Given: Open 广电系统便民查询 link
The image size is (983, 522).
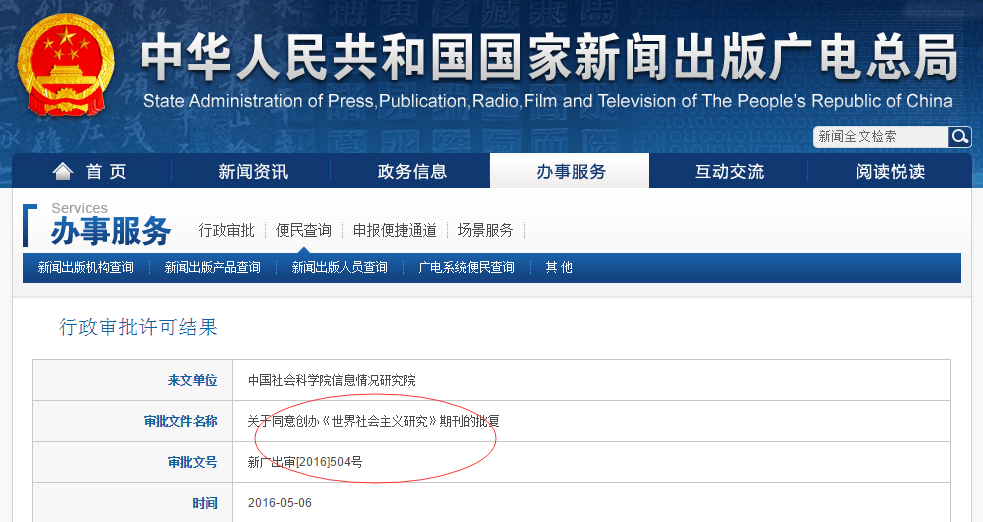Looking at the screenshot, I should point(466,268).
